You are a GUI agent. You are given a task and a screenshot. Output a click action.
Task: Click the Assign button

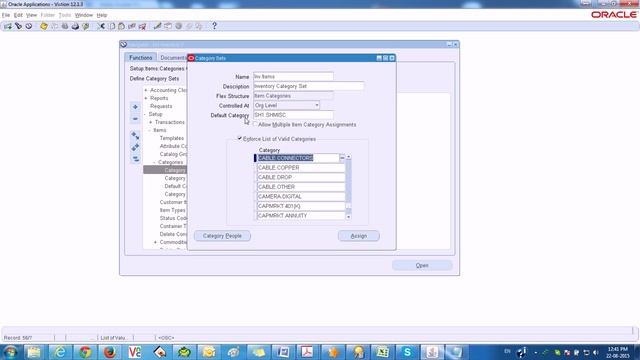tap(358, 236)
